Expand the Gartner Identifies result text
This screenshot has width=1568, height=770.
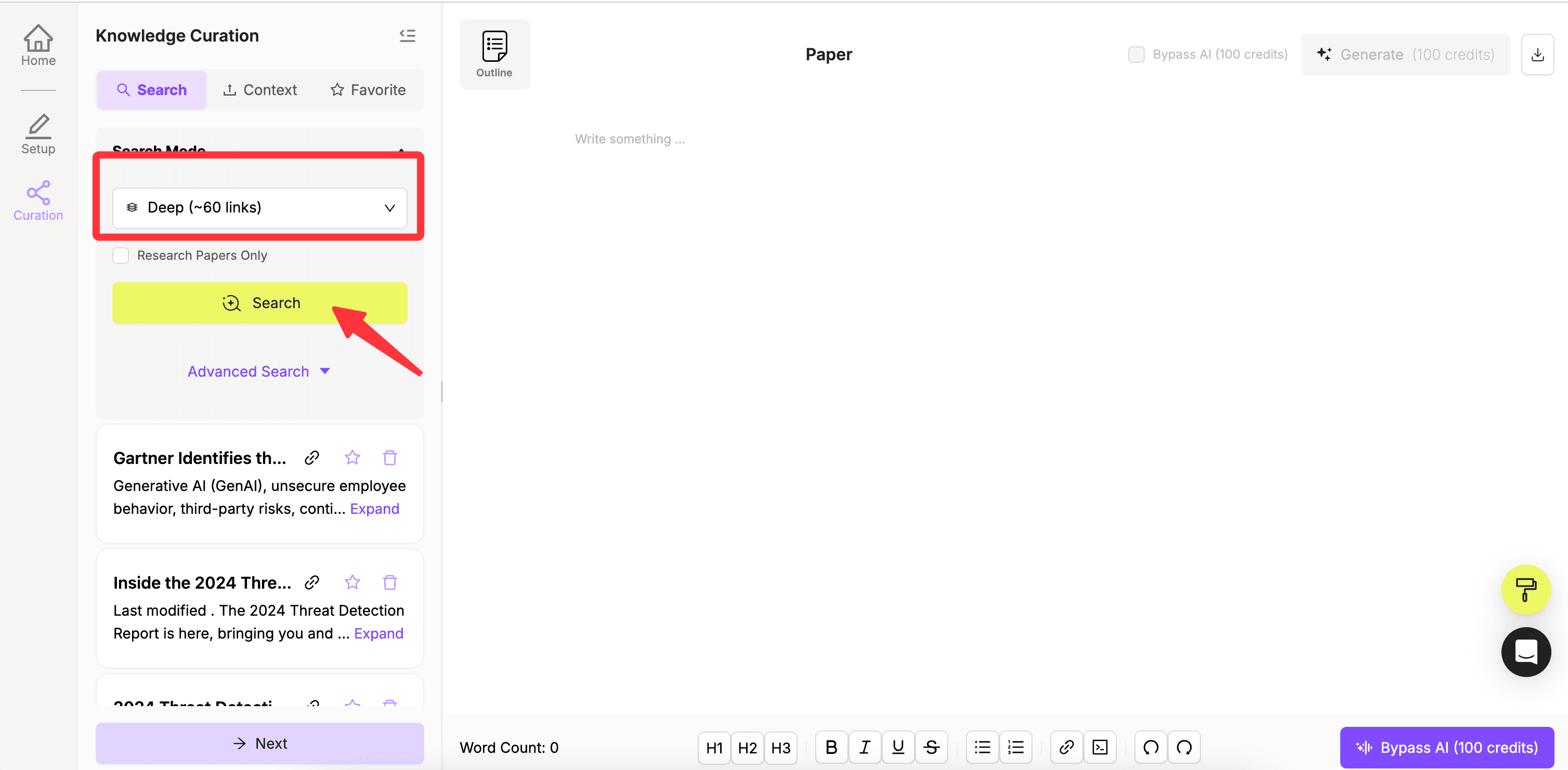374,509
